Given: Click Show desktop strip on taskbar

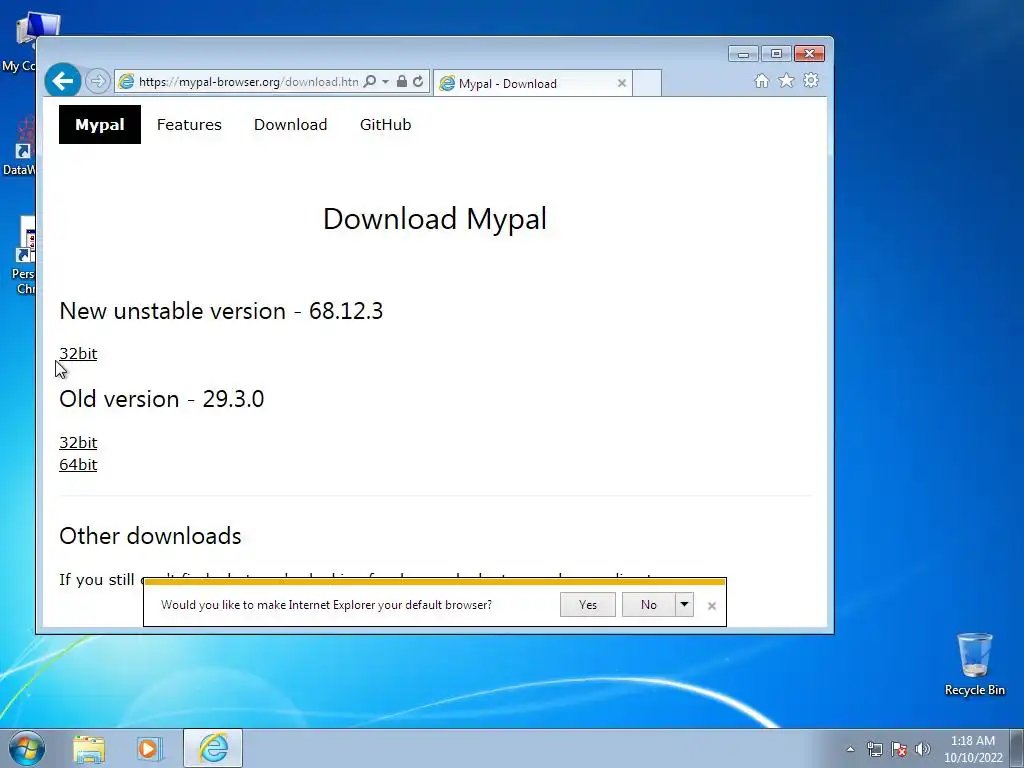Looking at the screenshot, I should (x=1017, y=748).
